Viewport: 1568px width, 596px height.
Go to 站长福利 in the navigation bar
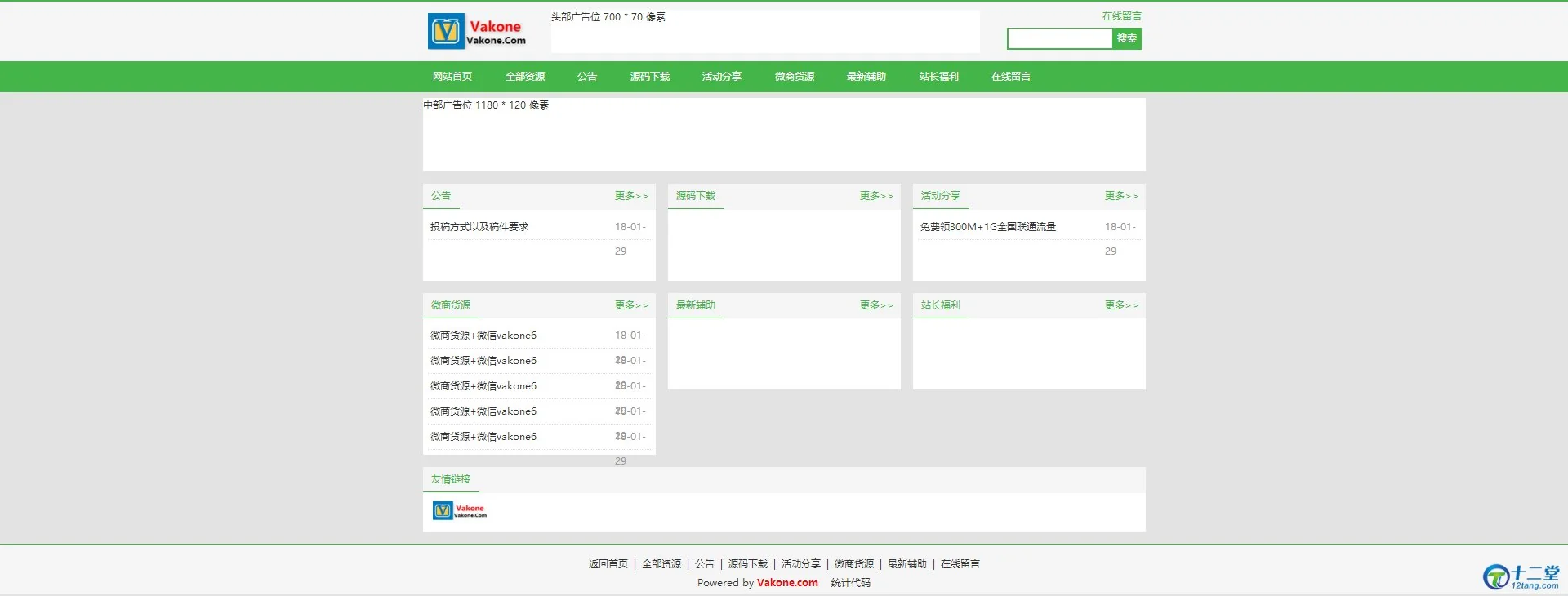(938, 77)
